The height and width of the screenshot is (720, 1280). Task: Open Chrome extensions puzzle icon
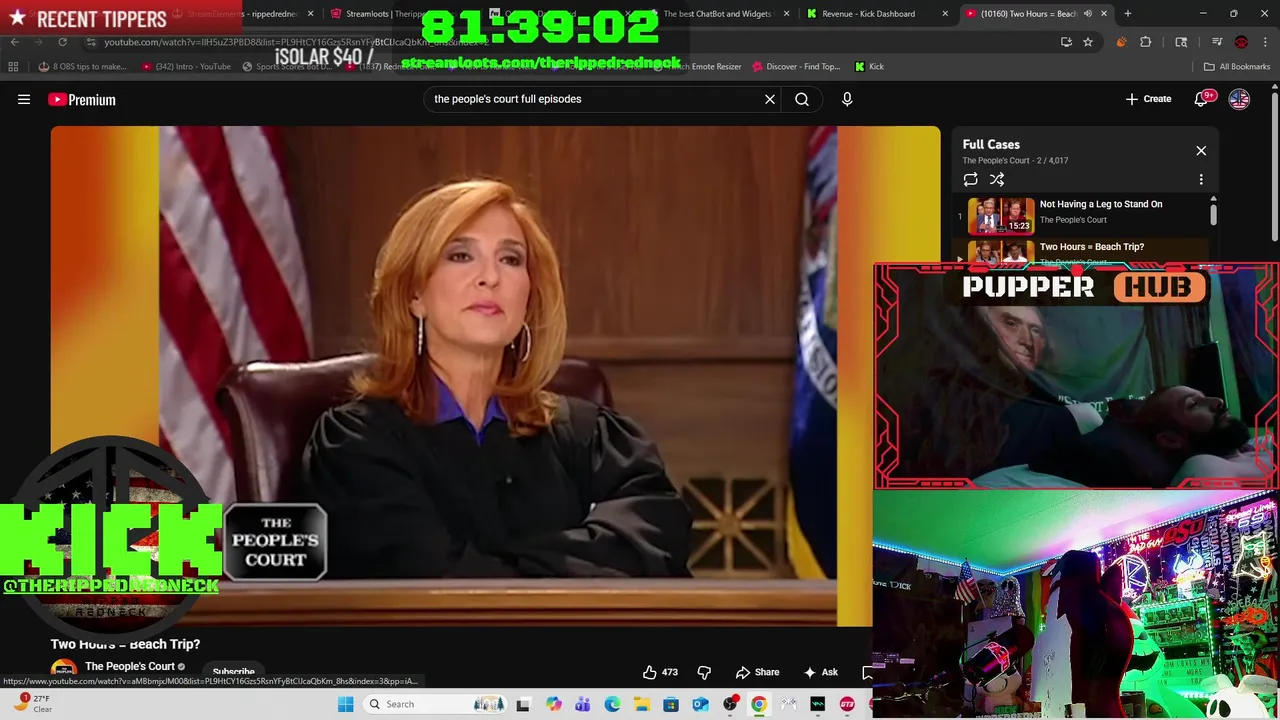tap(1146, 42)
